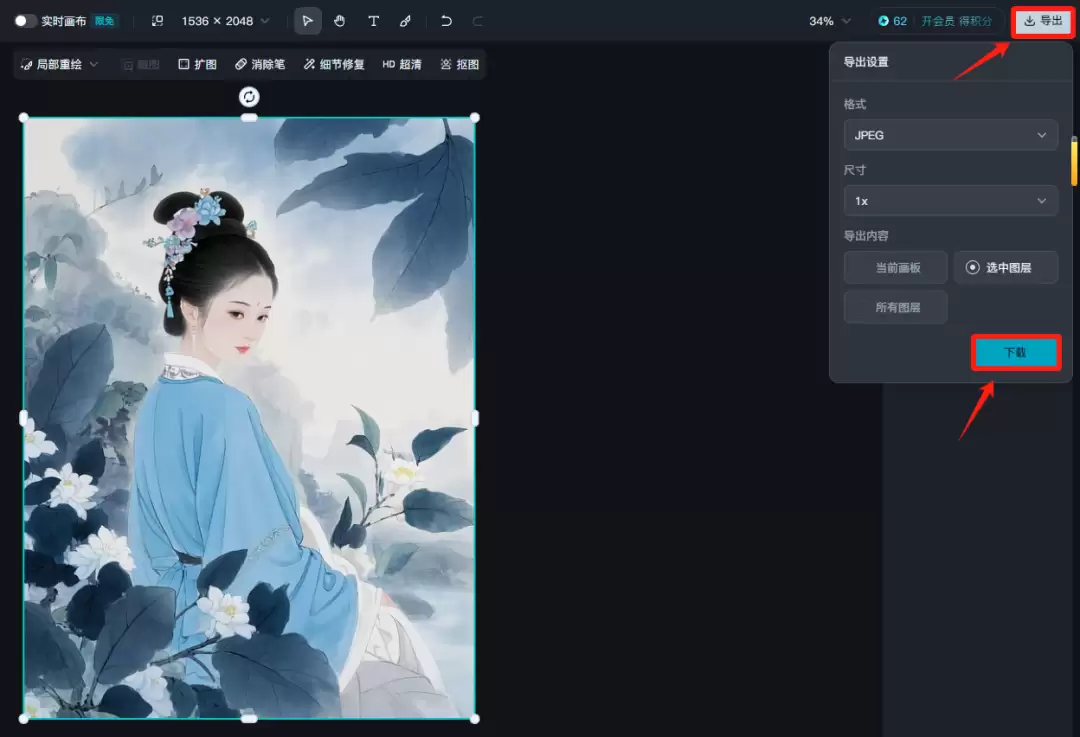Viewport: 1080px width, 737px height.
Task: Open the canvas resize icon beside 1536 × 2048
Action: pos(157,20)
